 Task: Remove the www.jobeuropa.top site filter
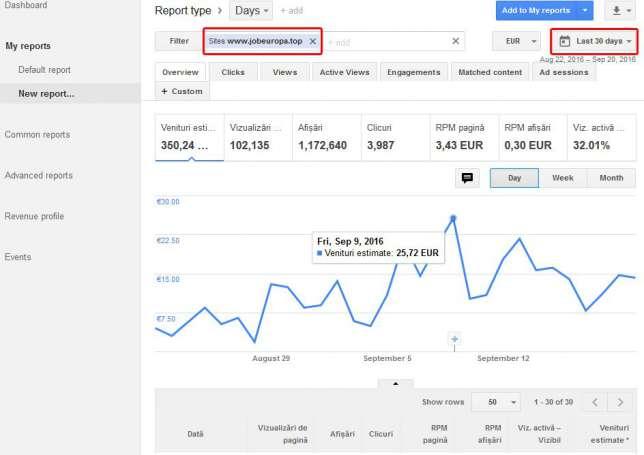coord(313,41)
